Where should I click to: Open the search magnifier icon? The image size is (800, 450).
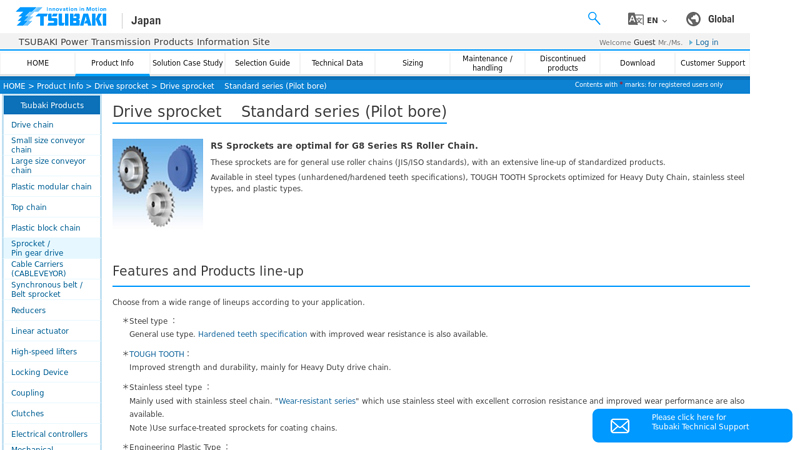click(594, 18)
